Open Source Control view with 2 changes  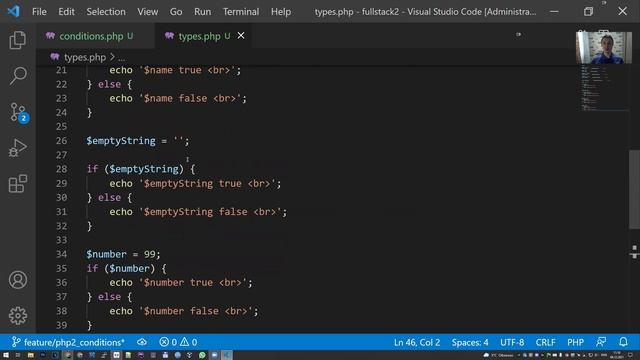[18, 112]
